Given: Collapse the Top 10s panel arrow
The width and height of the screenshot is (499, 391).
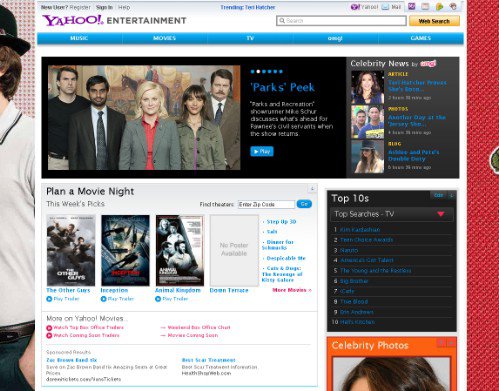Looking at the screenshot, I should (451, 195).
